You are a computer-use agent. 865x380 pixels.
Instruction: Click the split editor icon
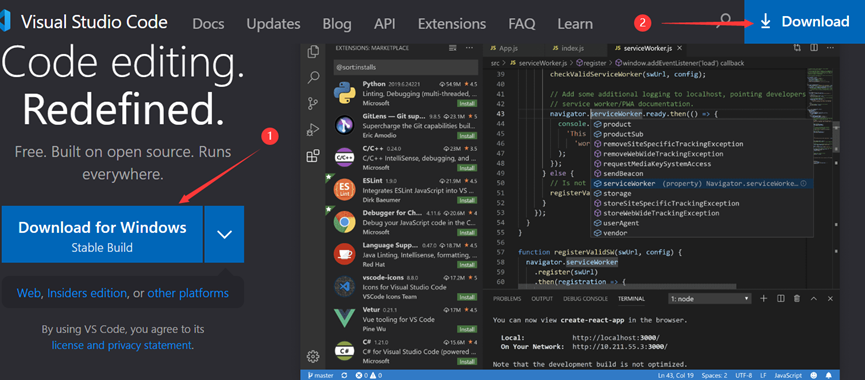[x=814, y=48]
